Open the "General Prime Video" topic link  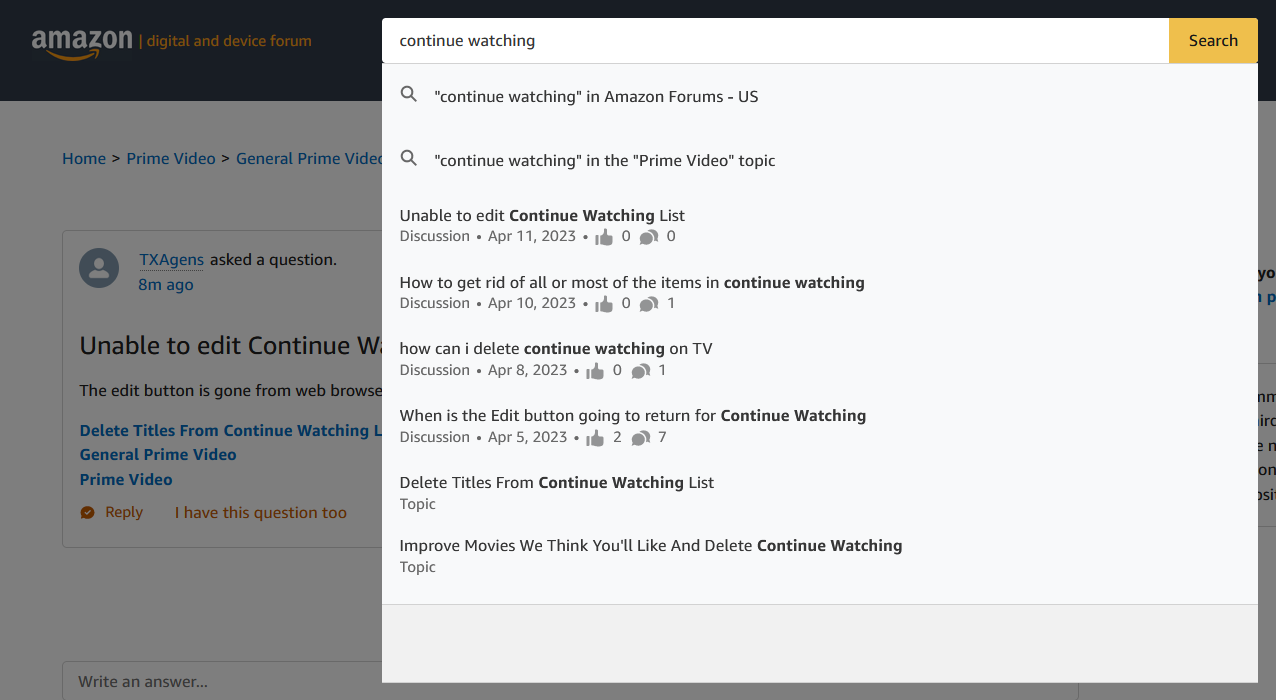tap(158, 454)
